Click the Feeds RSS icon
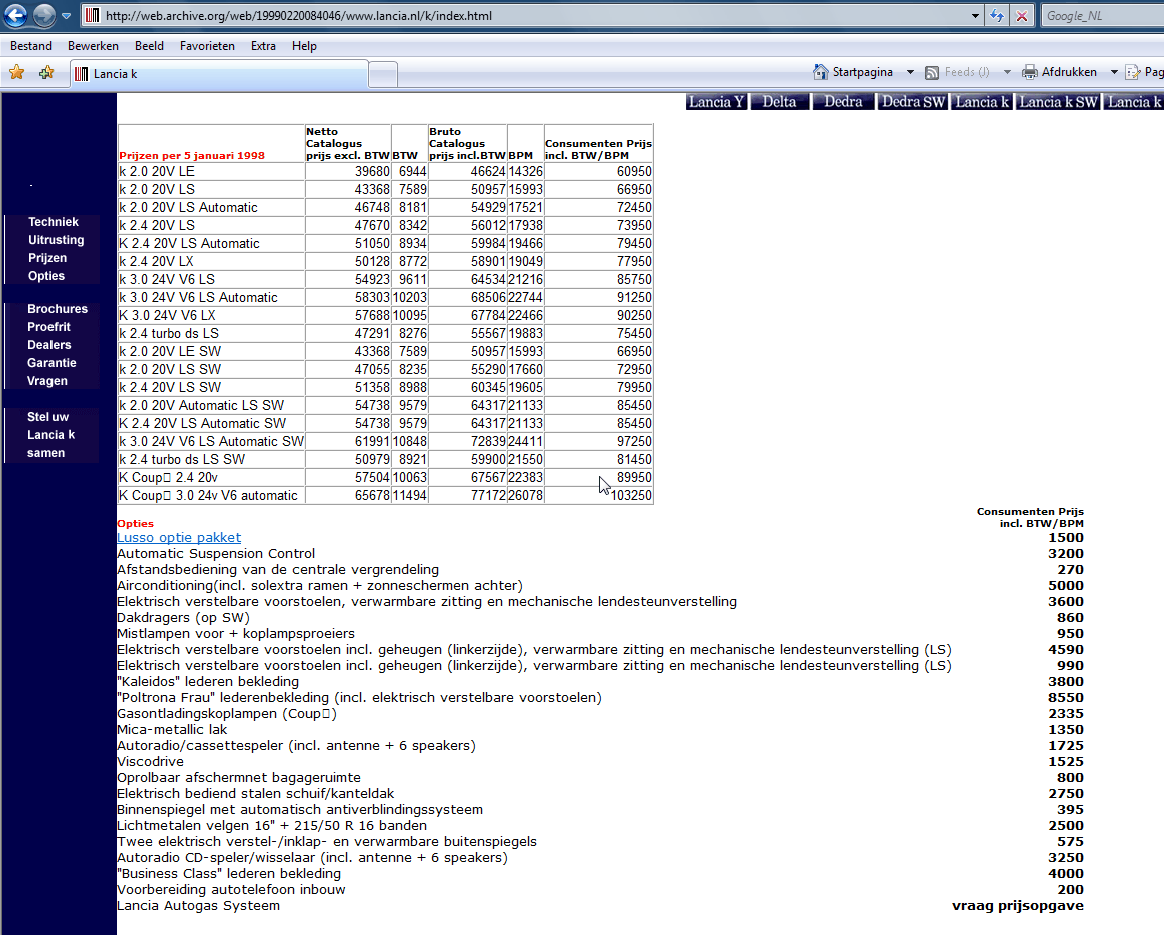 932,72
